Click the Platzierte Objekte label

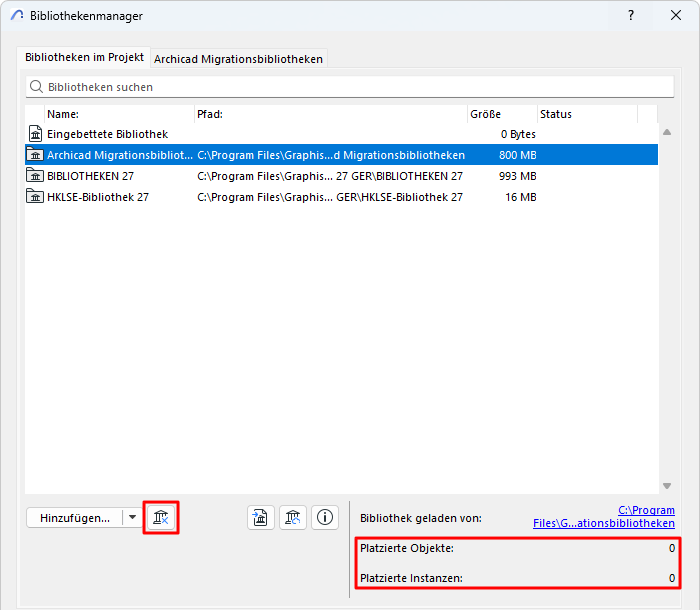tap(407, 548)
